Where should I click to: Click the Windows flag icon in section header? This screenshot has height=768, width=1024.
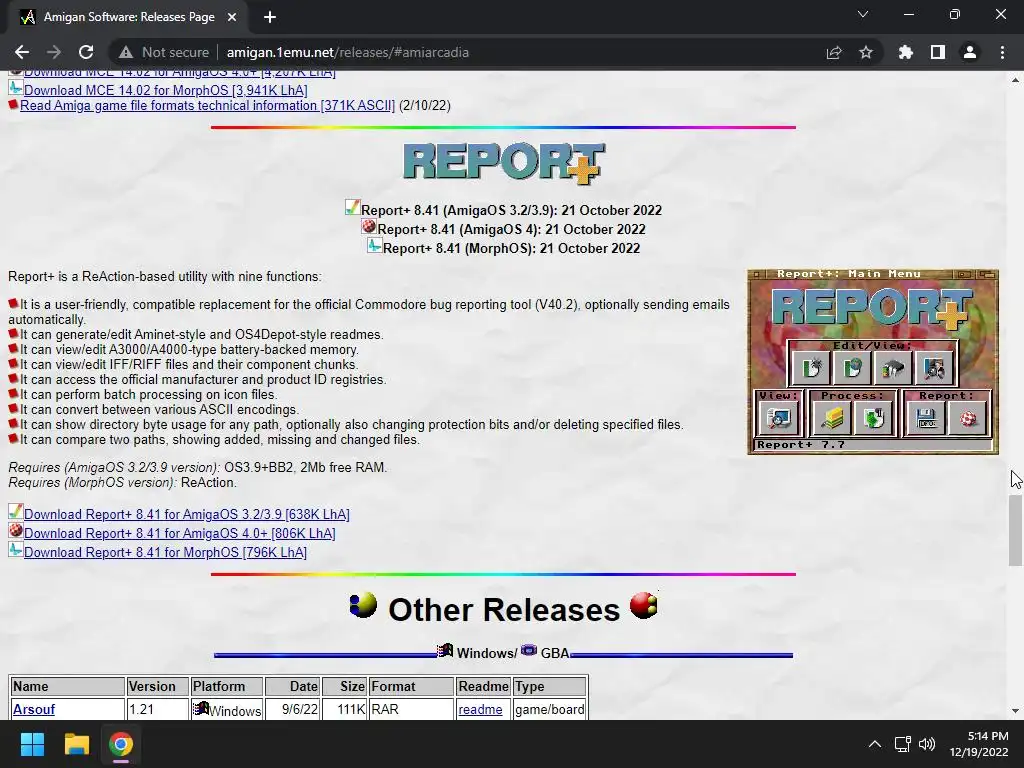(x=445, y=650)
